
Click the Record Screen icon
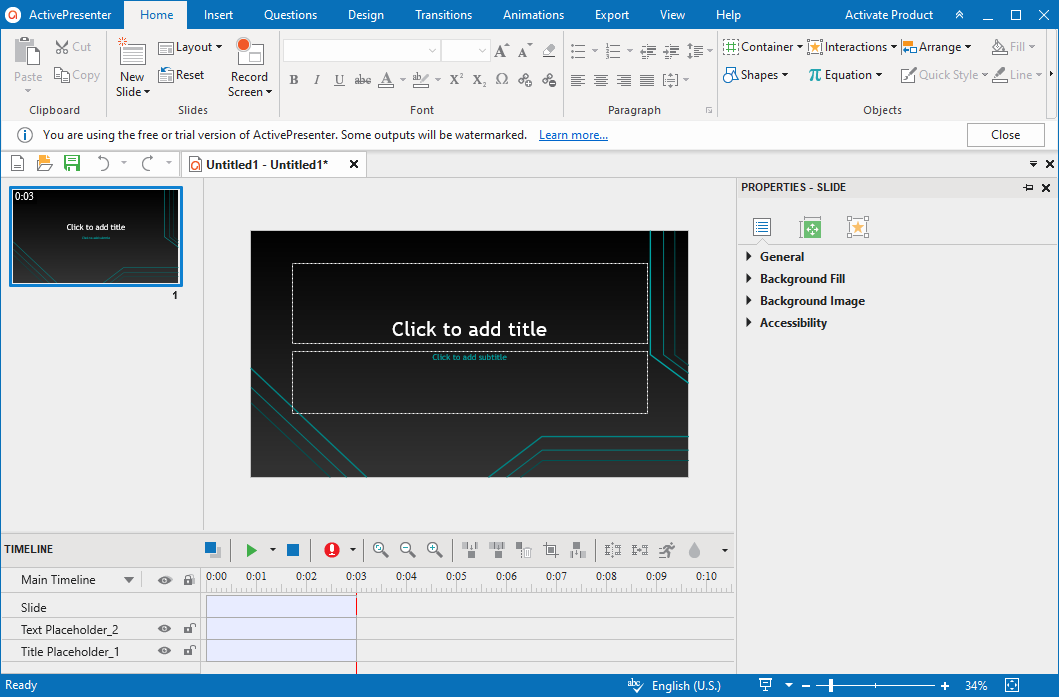[249, 52]
